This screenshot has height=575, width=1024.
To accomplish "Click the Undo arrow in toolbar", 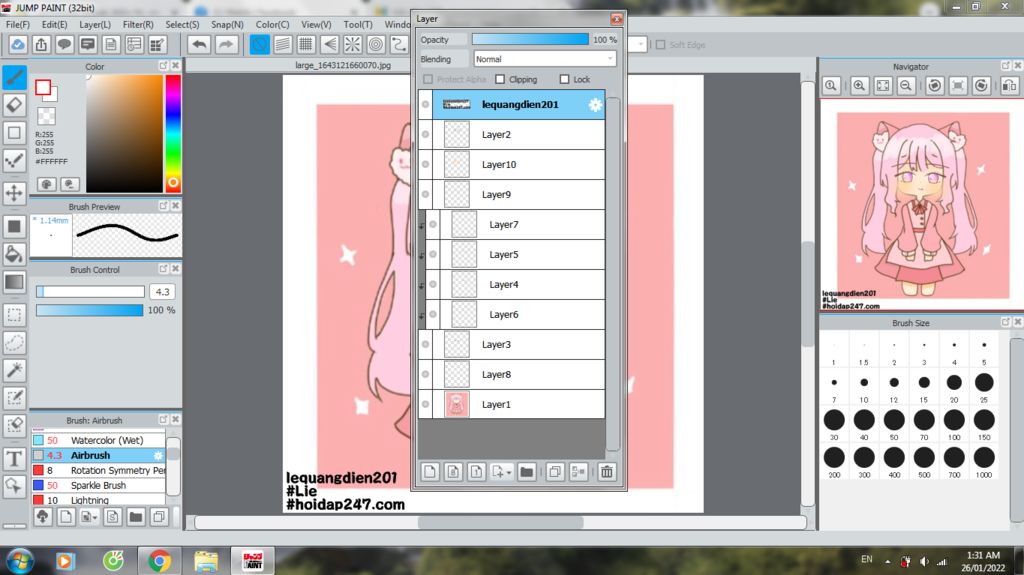I will coord(199,44).
